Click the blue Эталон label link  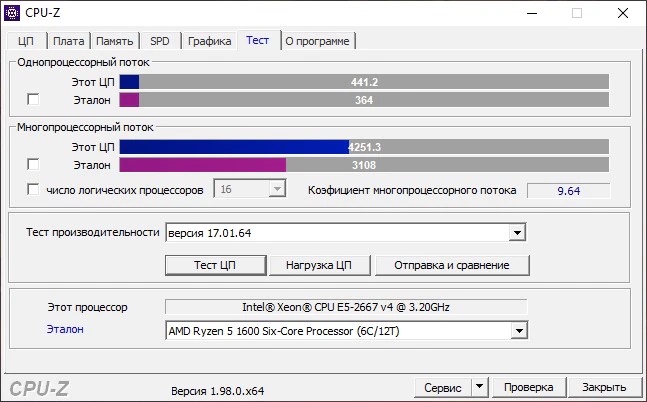(65, 329)
